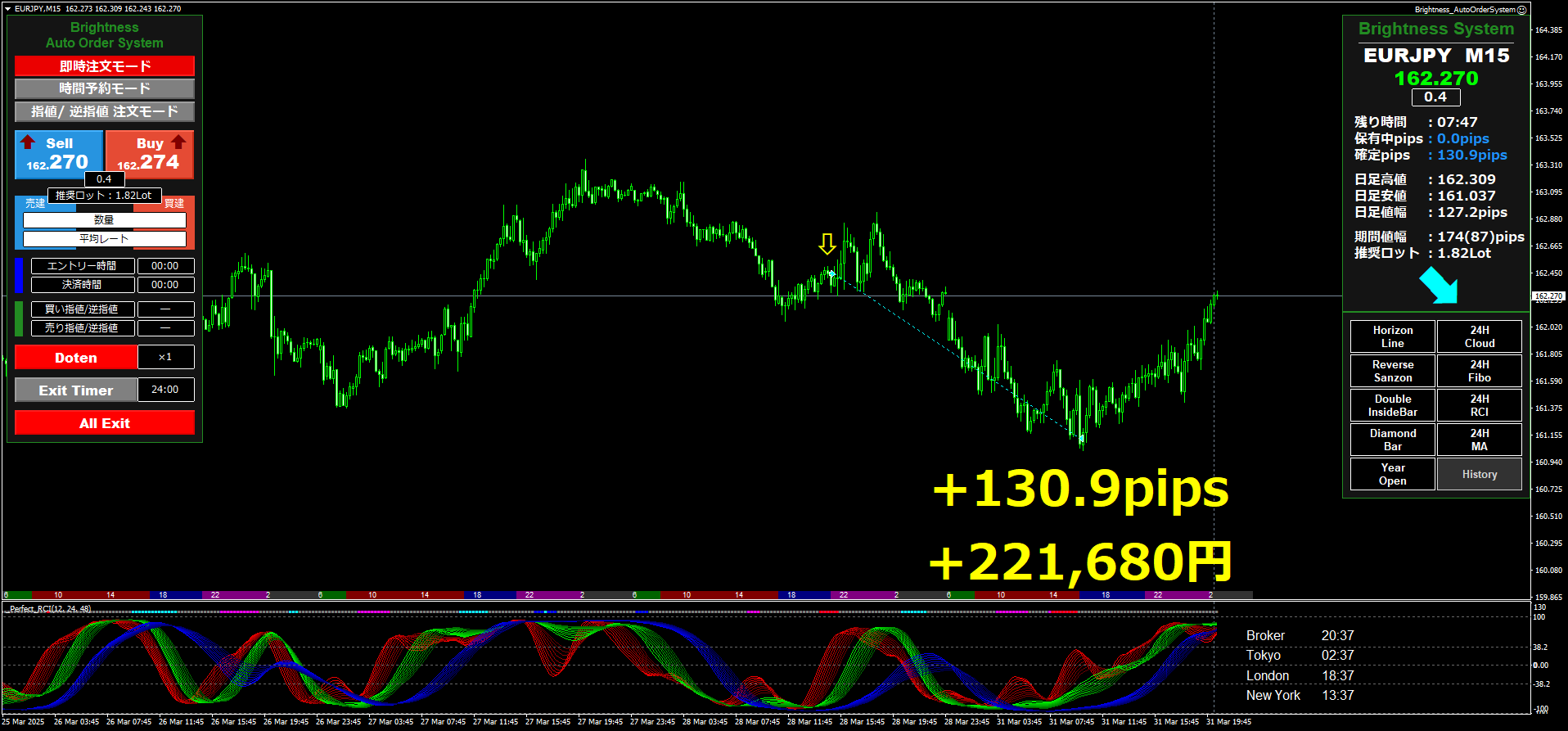The image size is (1568, 731).
Task: Click the 売建 sell position label
Action: click(35, 203)
